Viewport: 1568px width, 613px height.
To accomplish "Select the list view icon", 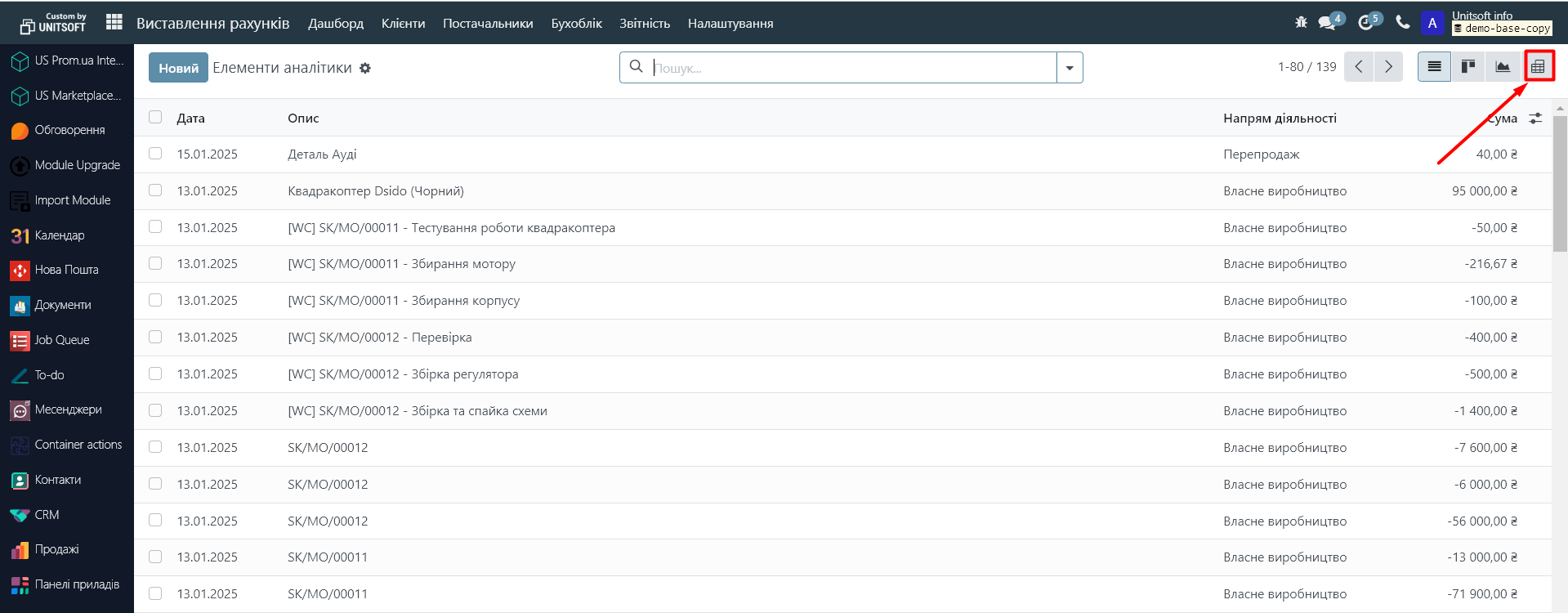I will click(1434, 67).
